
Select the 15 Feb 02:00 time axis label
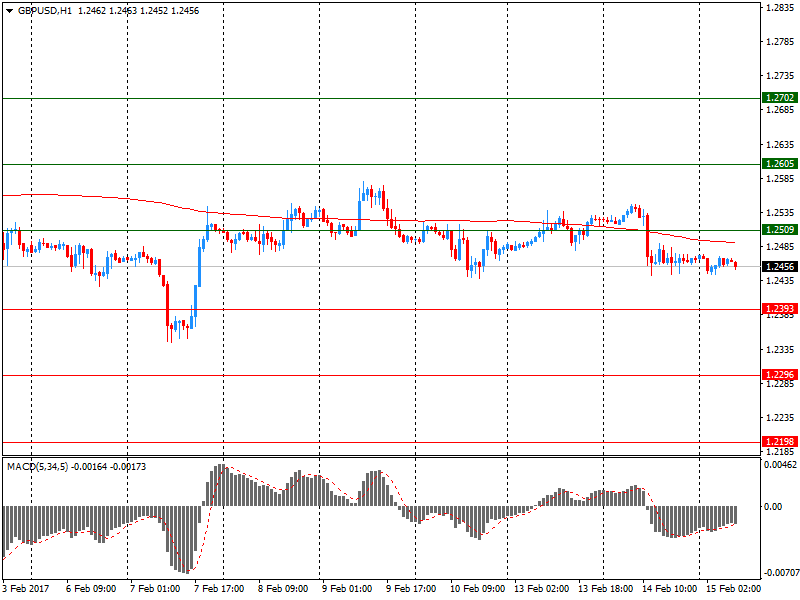pyautogui.click(x=733, y=589)
